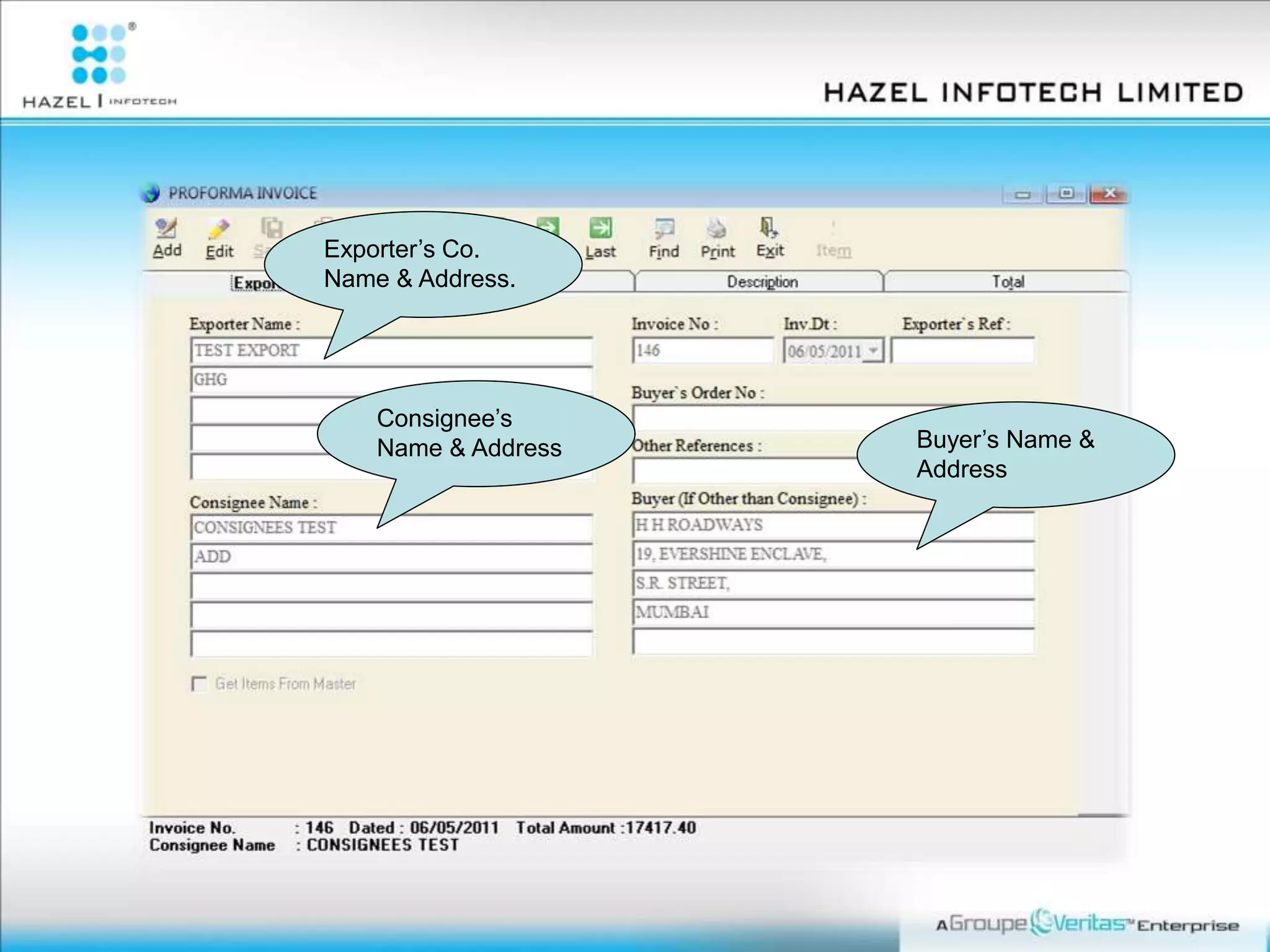Image resolution: width=1270 pixels, height=952 pixels.
Task: Click the Add toolbar icon
Action: [x=167, y=238]
